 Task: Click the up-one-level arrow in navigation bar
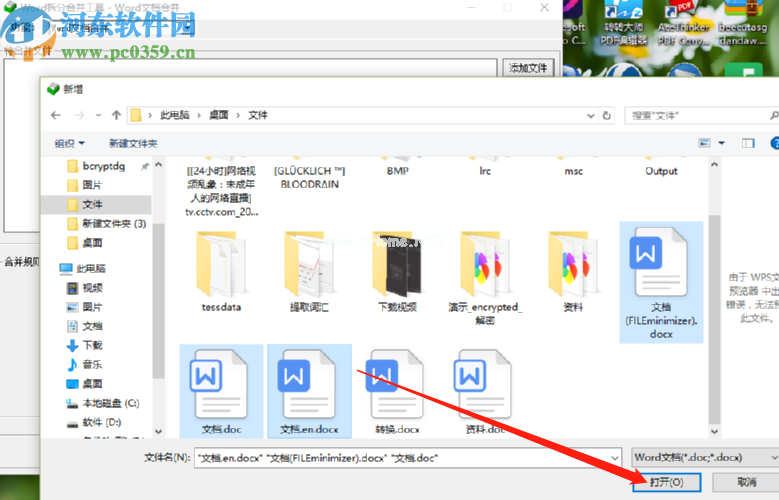point(117,116)
